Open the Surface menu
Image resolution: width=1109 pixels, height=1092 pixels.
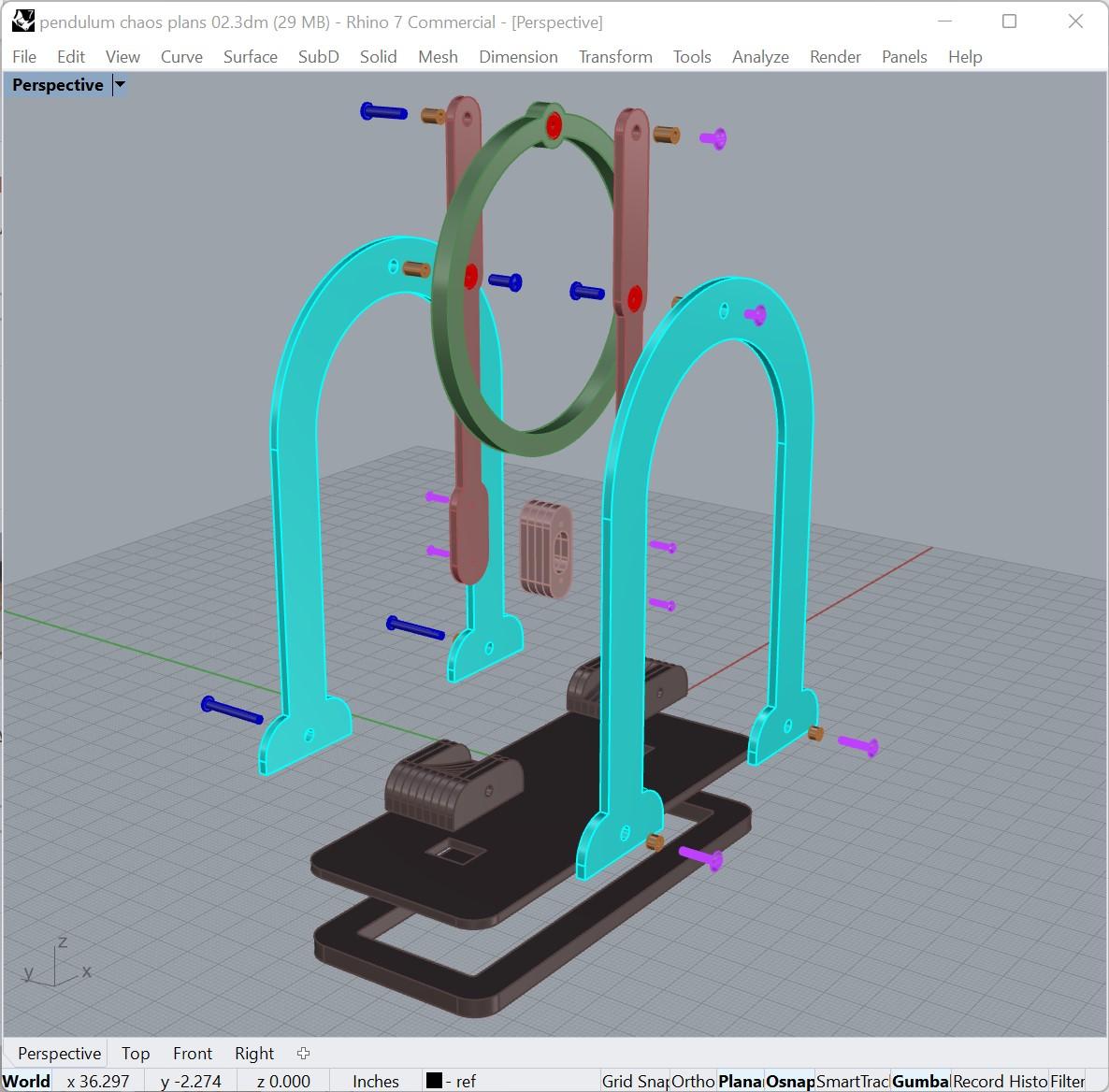coord(250,57)
